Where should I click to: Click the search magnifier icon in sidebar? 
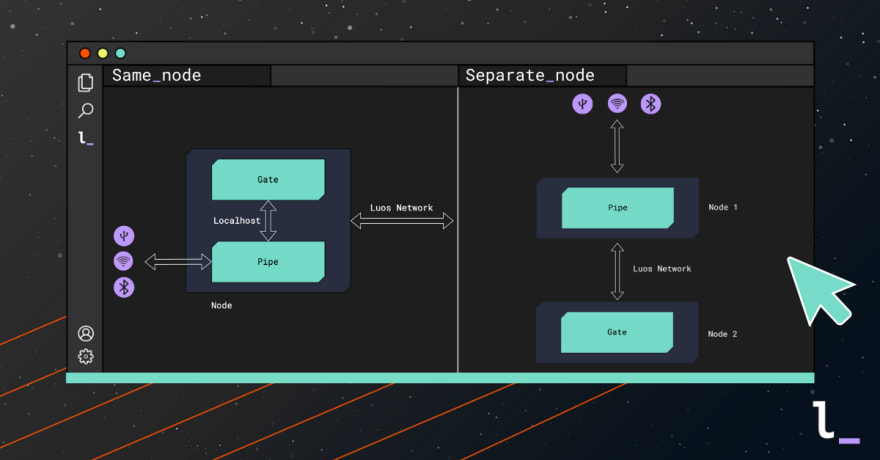pos(85,111)
